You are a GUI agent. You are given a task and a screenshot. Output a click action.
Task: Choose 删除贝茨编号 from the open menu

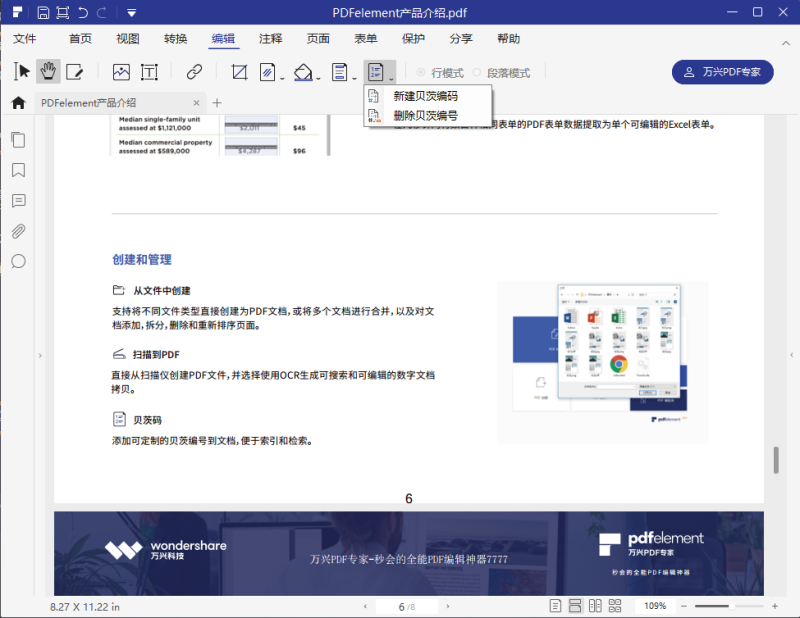pos(428,116)
